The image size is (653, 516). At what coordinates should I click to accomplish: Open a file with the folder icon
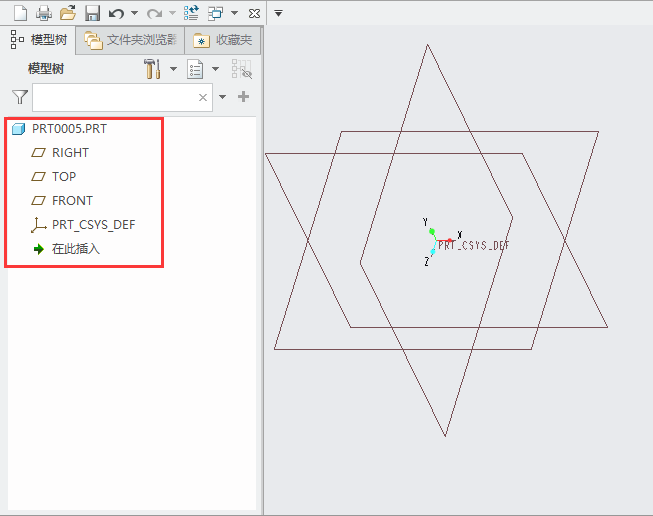tap(68, 13)
